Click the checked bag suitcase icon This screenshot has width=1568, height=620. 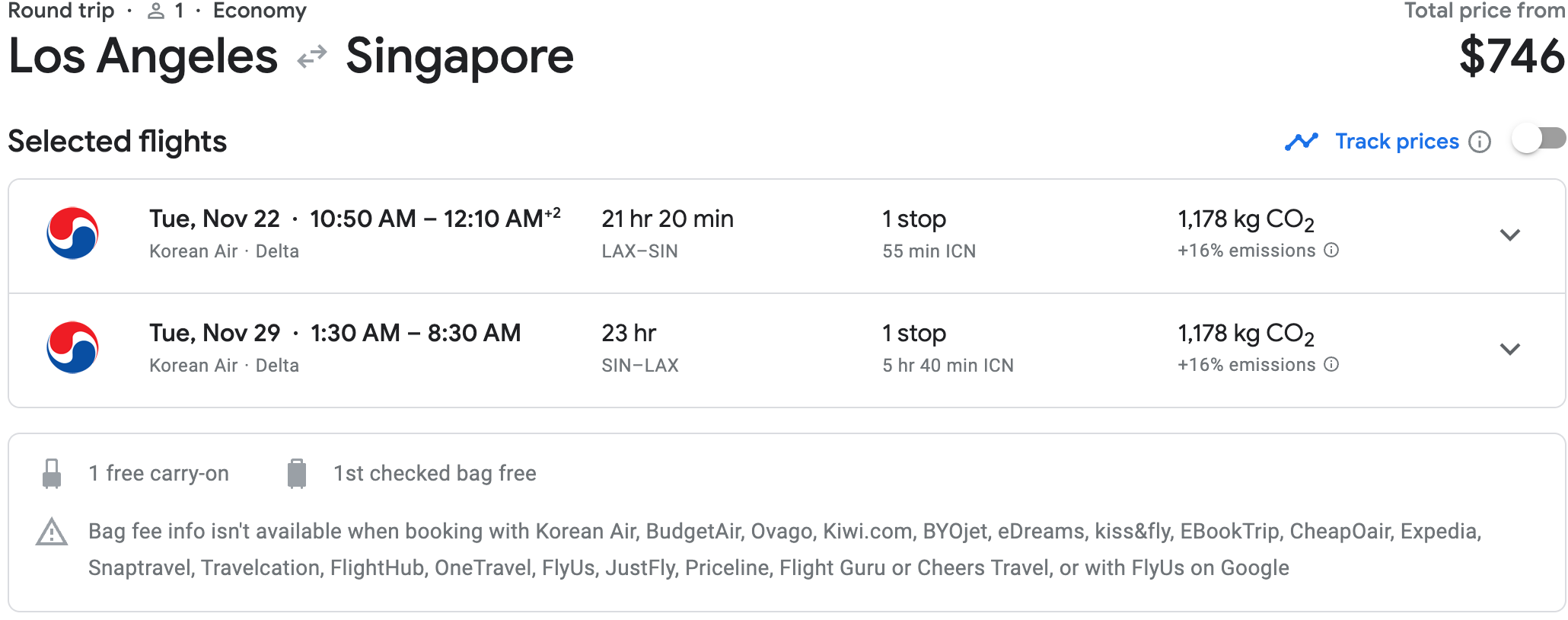[297, 473]
